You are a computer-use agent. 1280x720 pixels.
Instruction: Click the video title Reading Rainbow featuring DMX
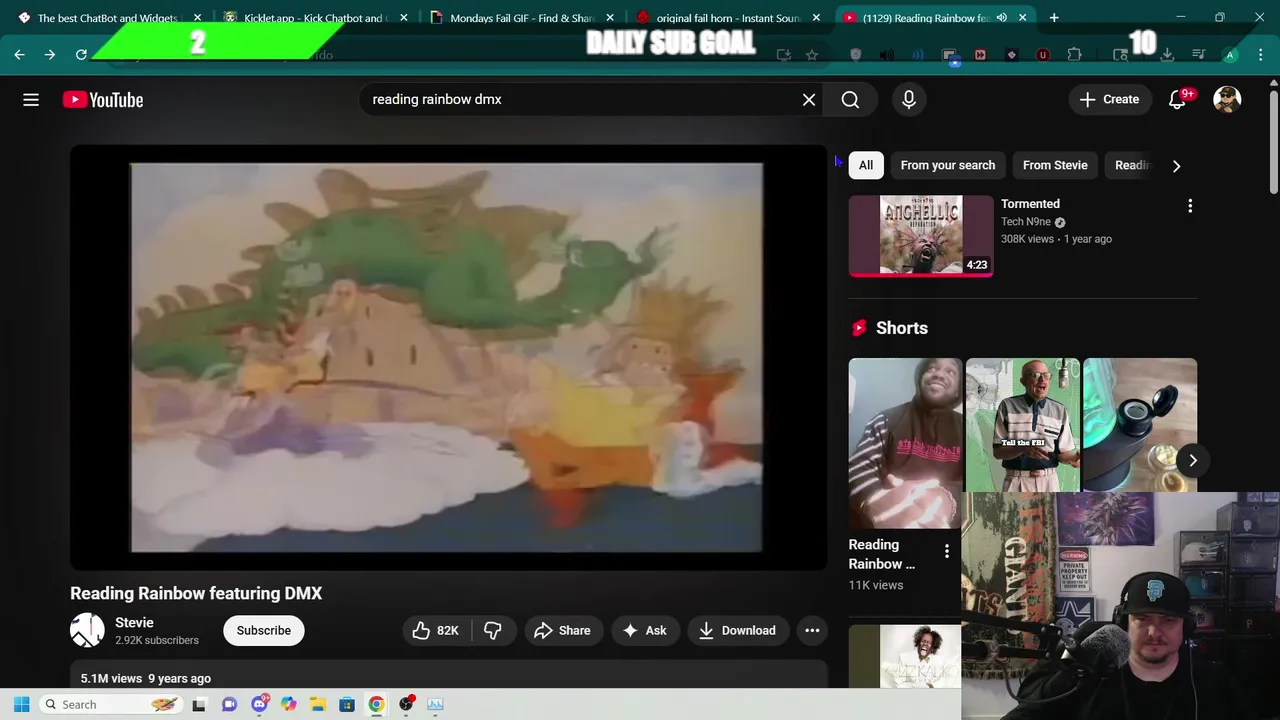tap(196, 593)
